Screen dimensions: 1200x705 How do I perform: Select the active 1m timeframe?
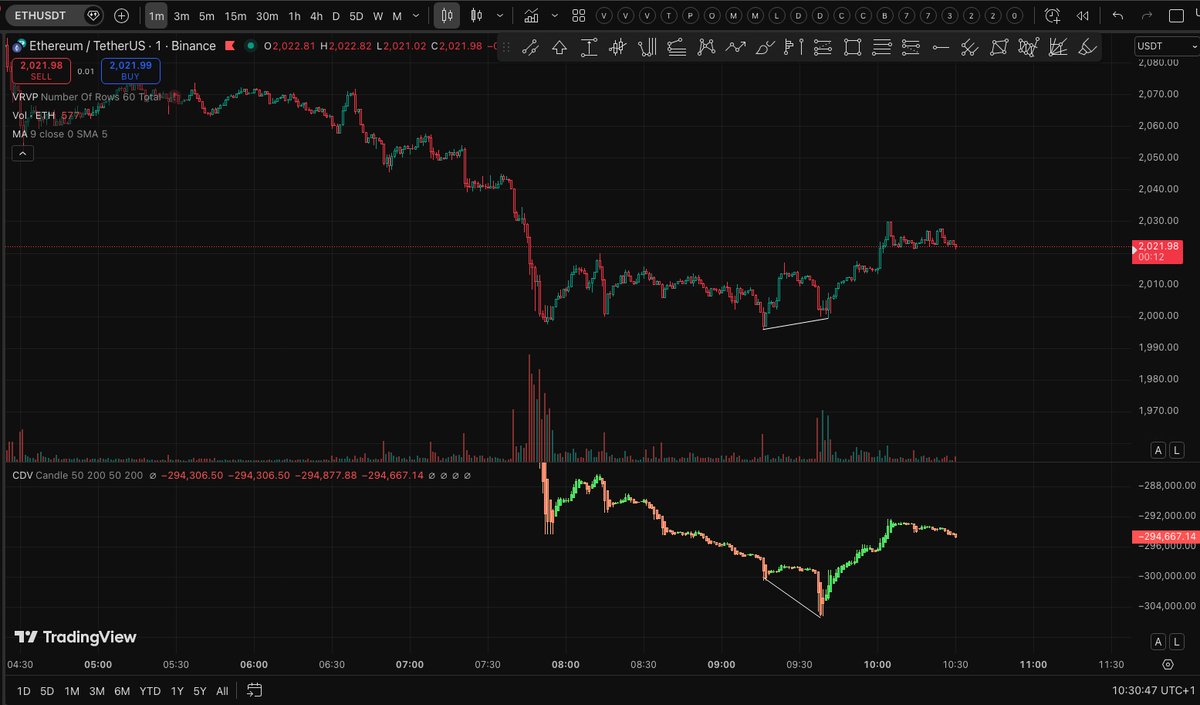pos(156,16)
